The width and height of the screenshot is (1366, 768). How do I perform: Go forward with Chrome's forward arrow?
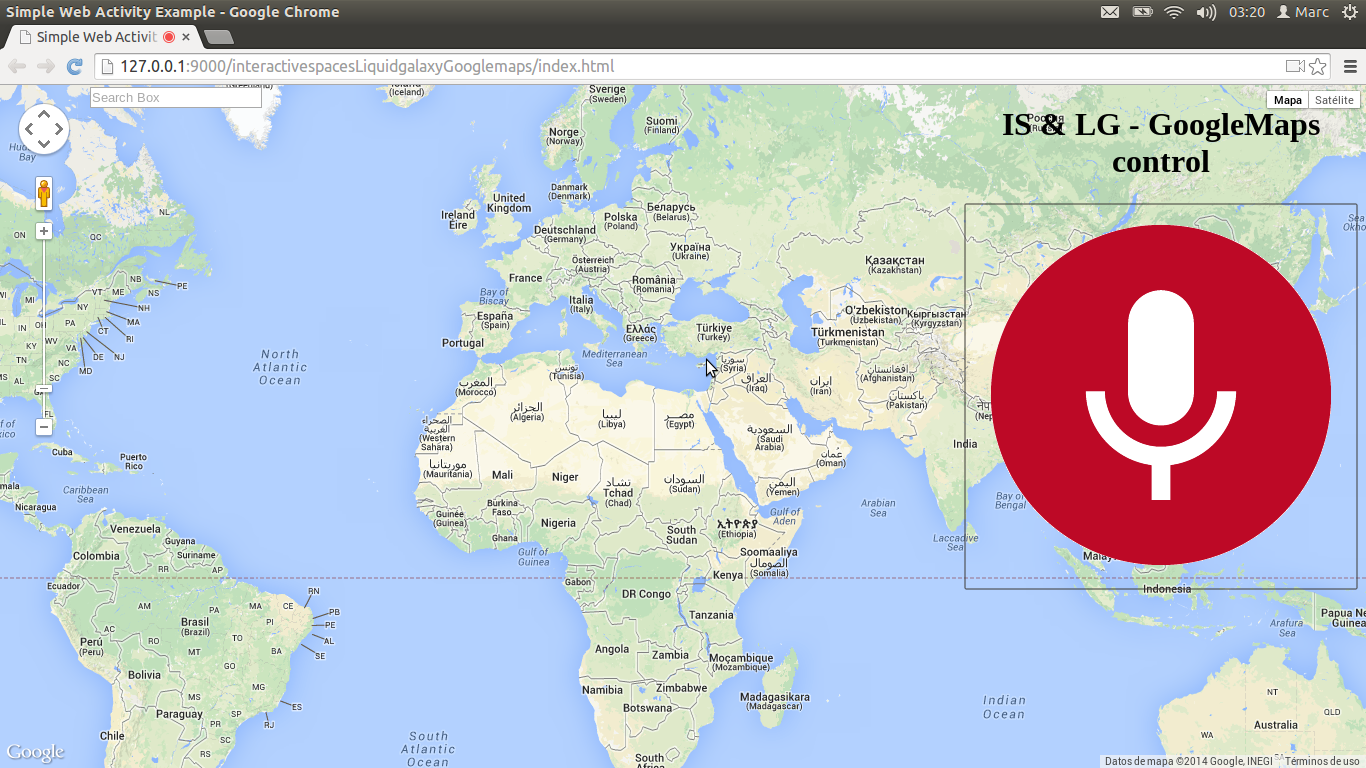tap(46, 67)
